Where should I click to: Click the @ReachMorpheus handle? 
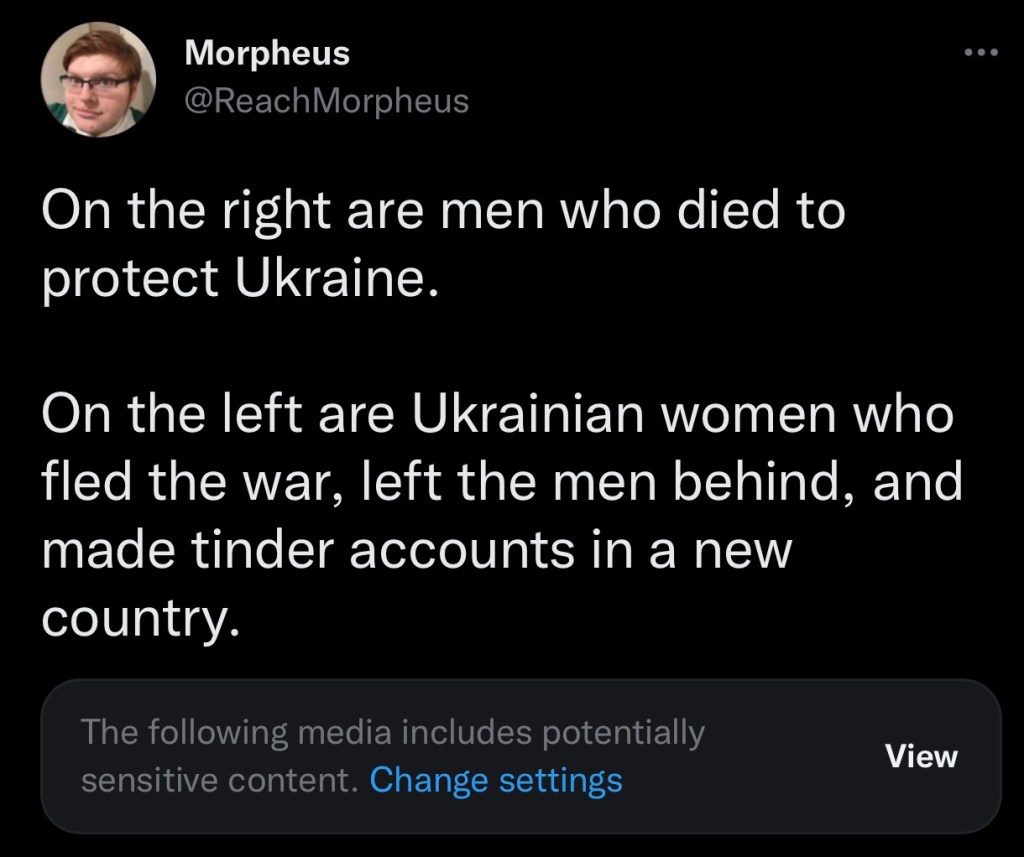pos(326,100)
